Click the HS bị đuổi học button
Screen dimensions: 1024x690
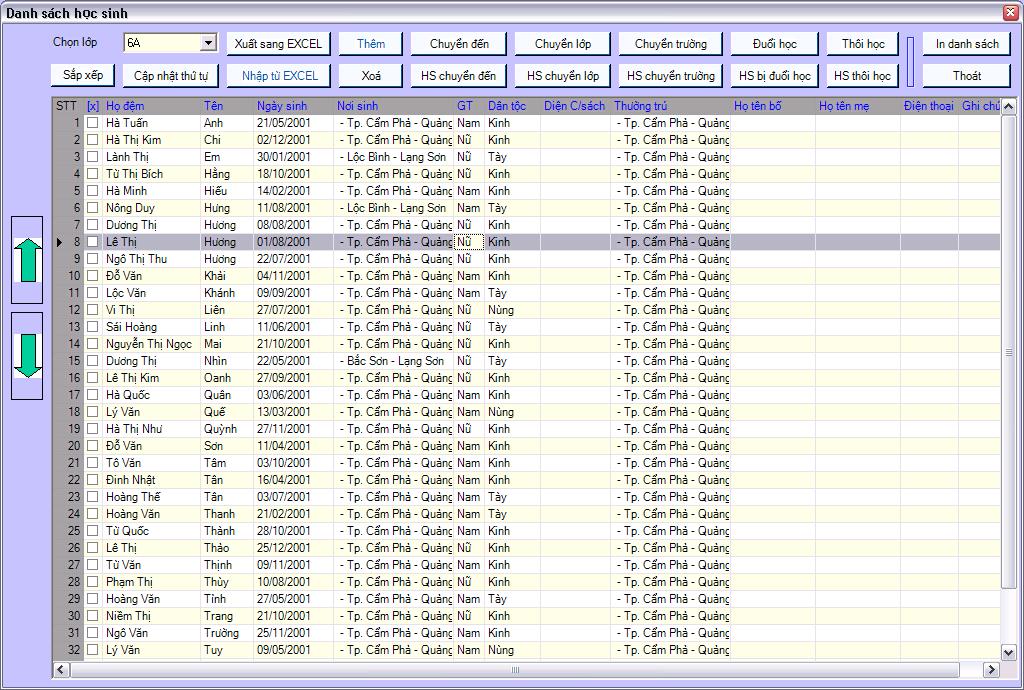[775, 76]
